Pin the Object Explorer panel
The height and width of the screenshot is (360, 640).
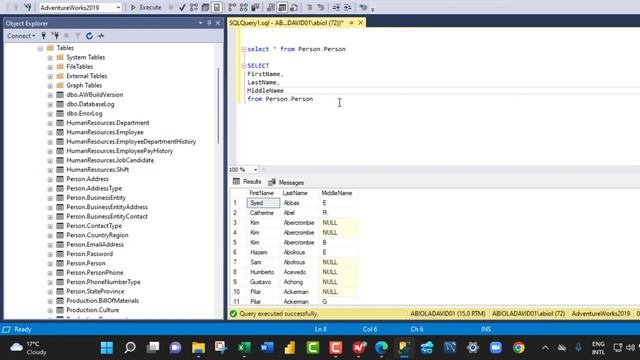(209, 23)
